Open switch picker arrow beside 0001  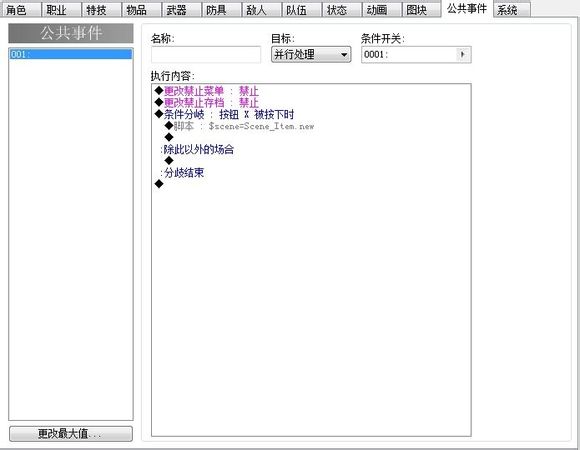click(462, 54)
